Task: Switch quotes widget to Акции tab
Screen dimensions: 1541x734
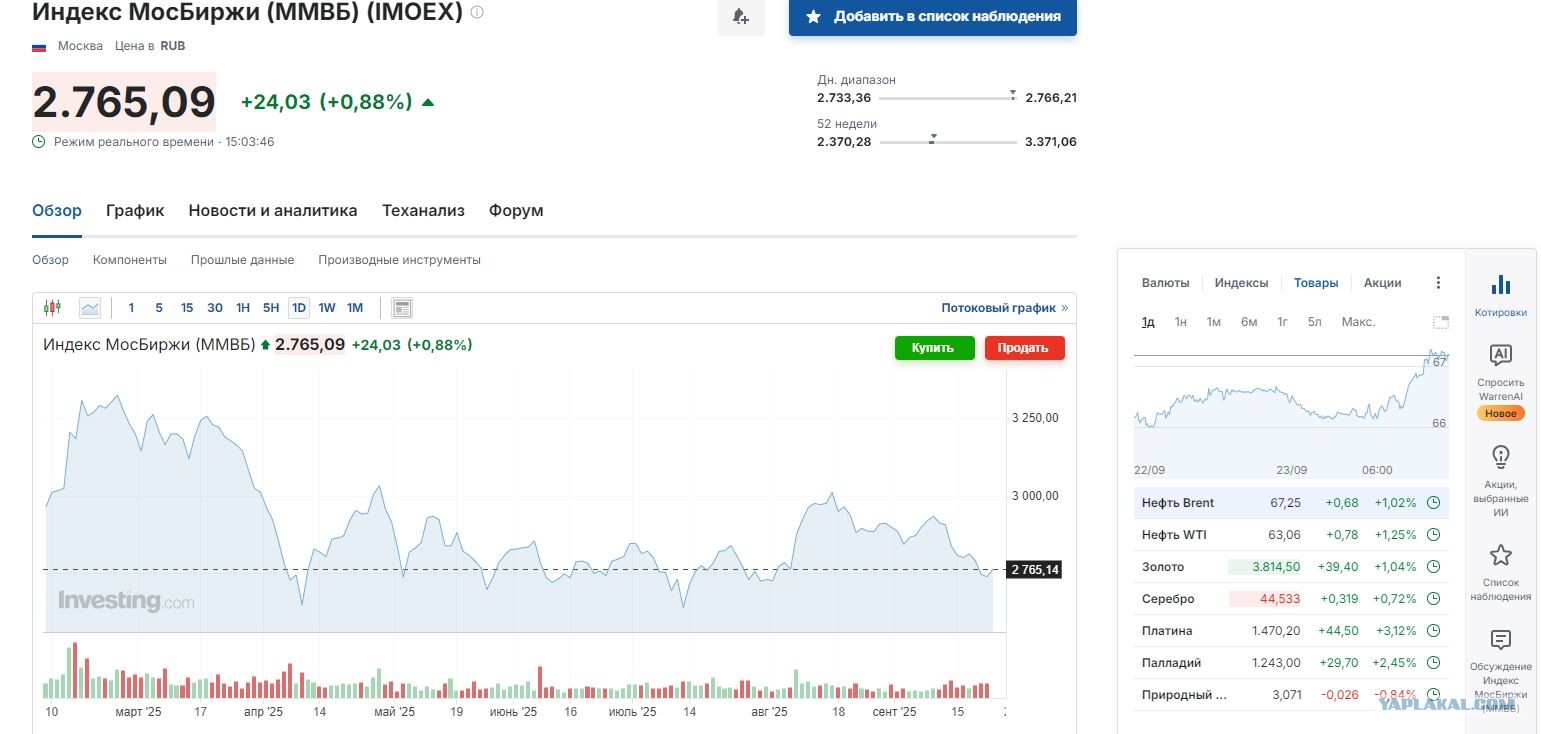Action: point(1383,283)
